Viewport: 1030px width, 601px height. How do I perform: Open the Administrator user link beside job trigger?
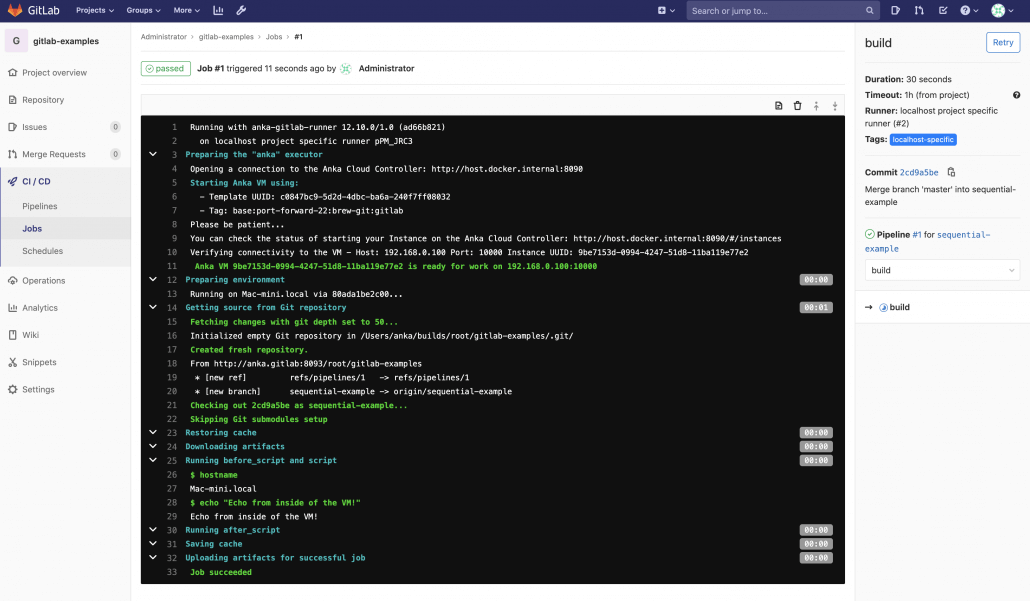[x=386, y=68]
